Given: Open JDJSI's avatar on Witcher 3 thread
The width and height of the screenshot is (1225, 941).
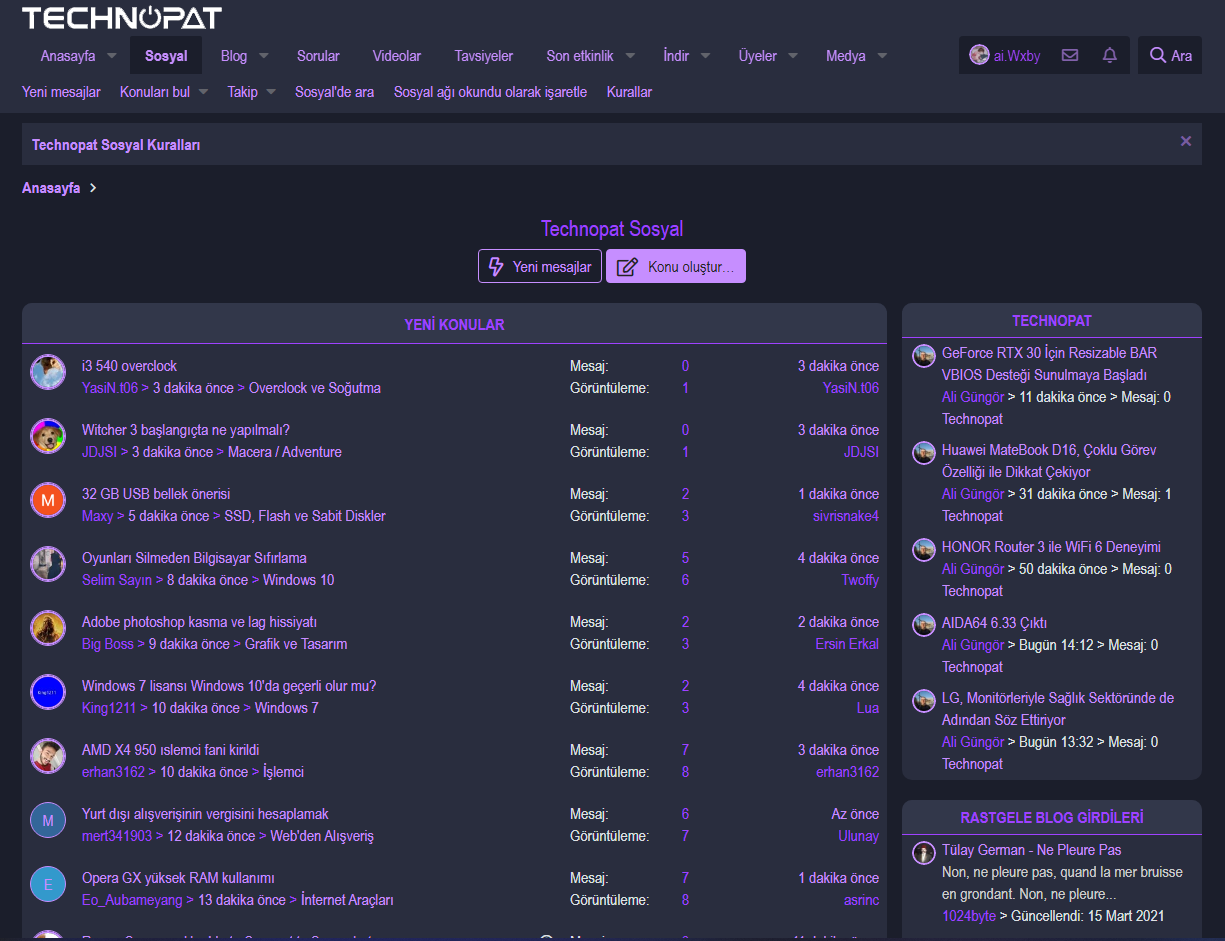Looking at the screenshot, I should tap(48, 436).
